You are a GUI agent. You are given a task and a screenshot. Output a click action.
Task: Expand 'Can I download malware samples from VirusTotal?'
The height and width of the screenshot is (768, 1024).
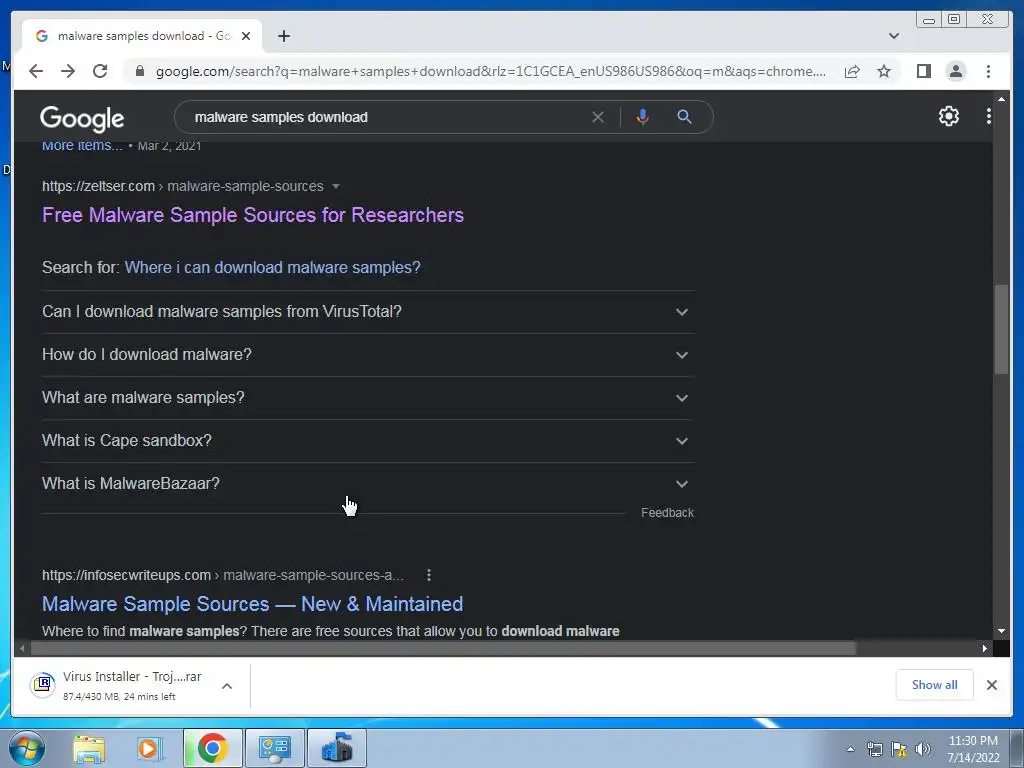[x=367, y=312]
